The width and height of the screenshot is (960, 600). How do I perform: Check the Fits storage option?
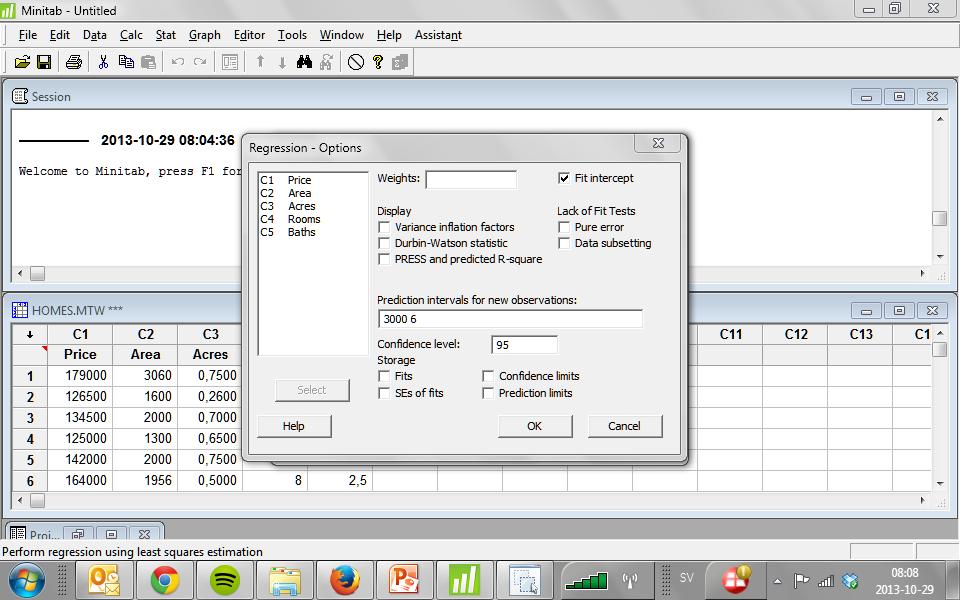pos(384,376)
